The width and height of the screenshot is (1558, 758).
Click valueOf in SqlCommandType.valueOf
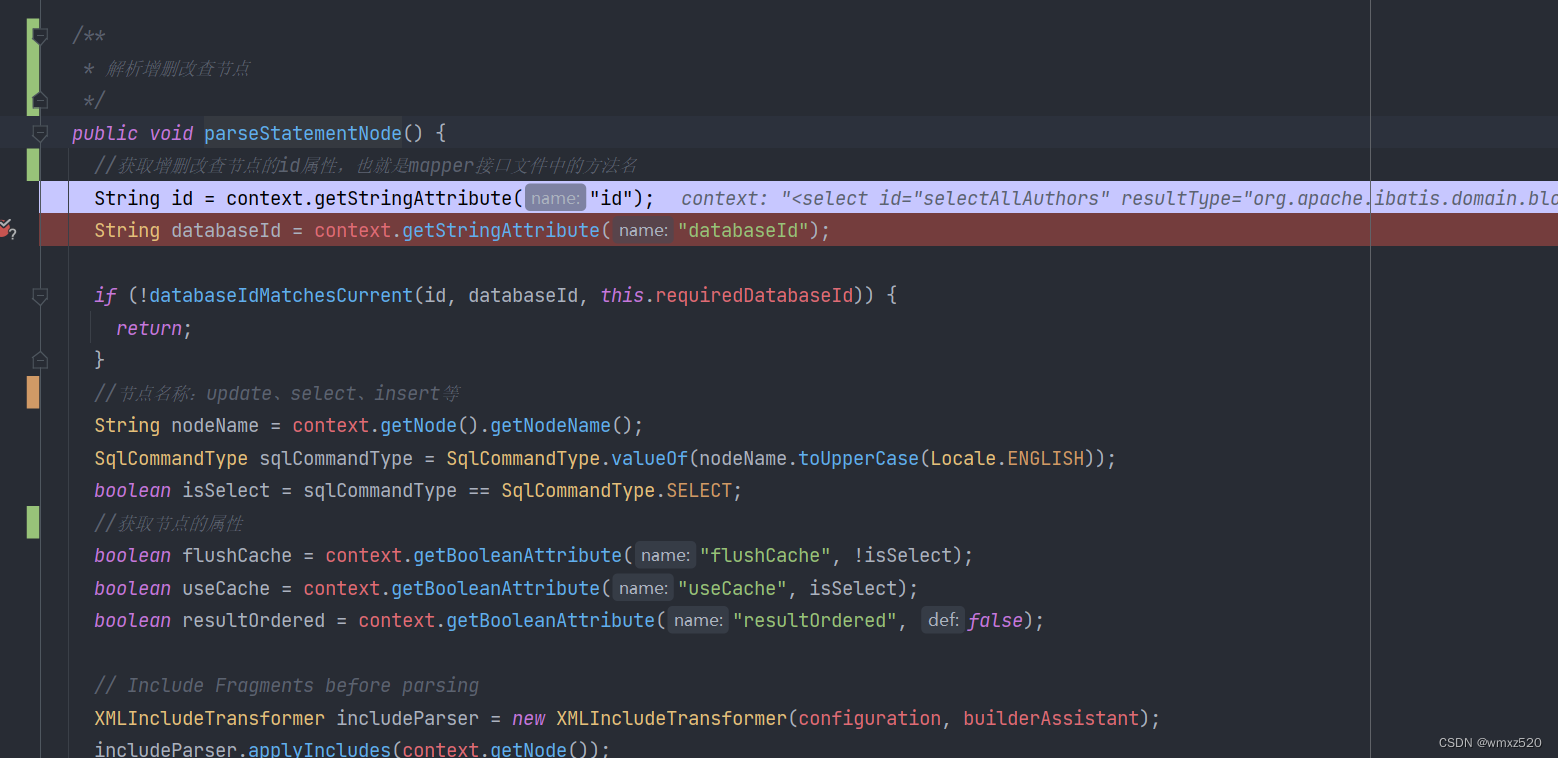[x=650, y=458]
